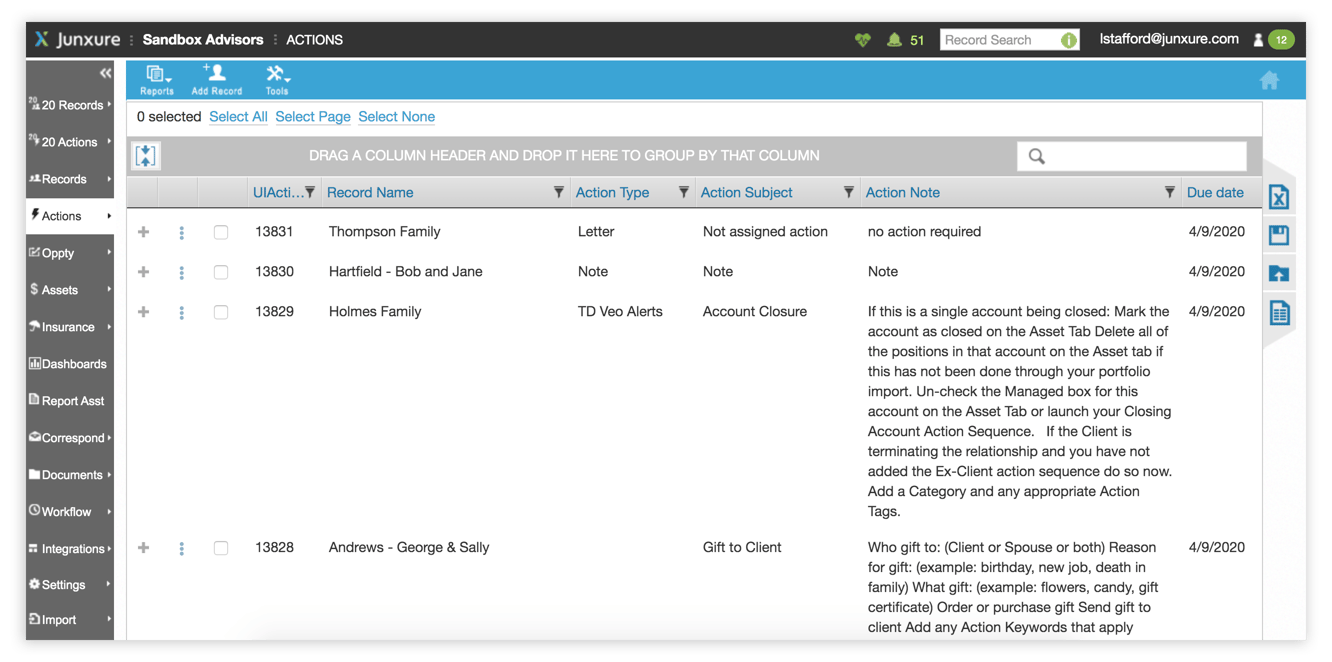Open the heartbeat health icon

click(862, 40)
